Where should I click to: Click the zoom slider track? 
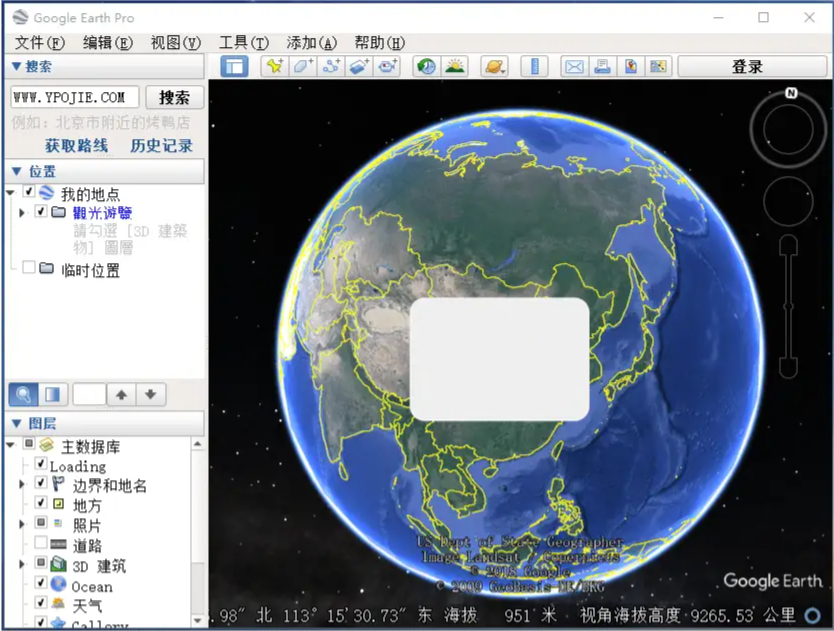[x=788, y=306]
